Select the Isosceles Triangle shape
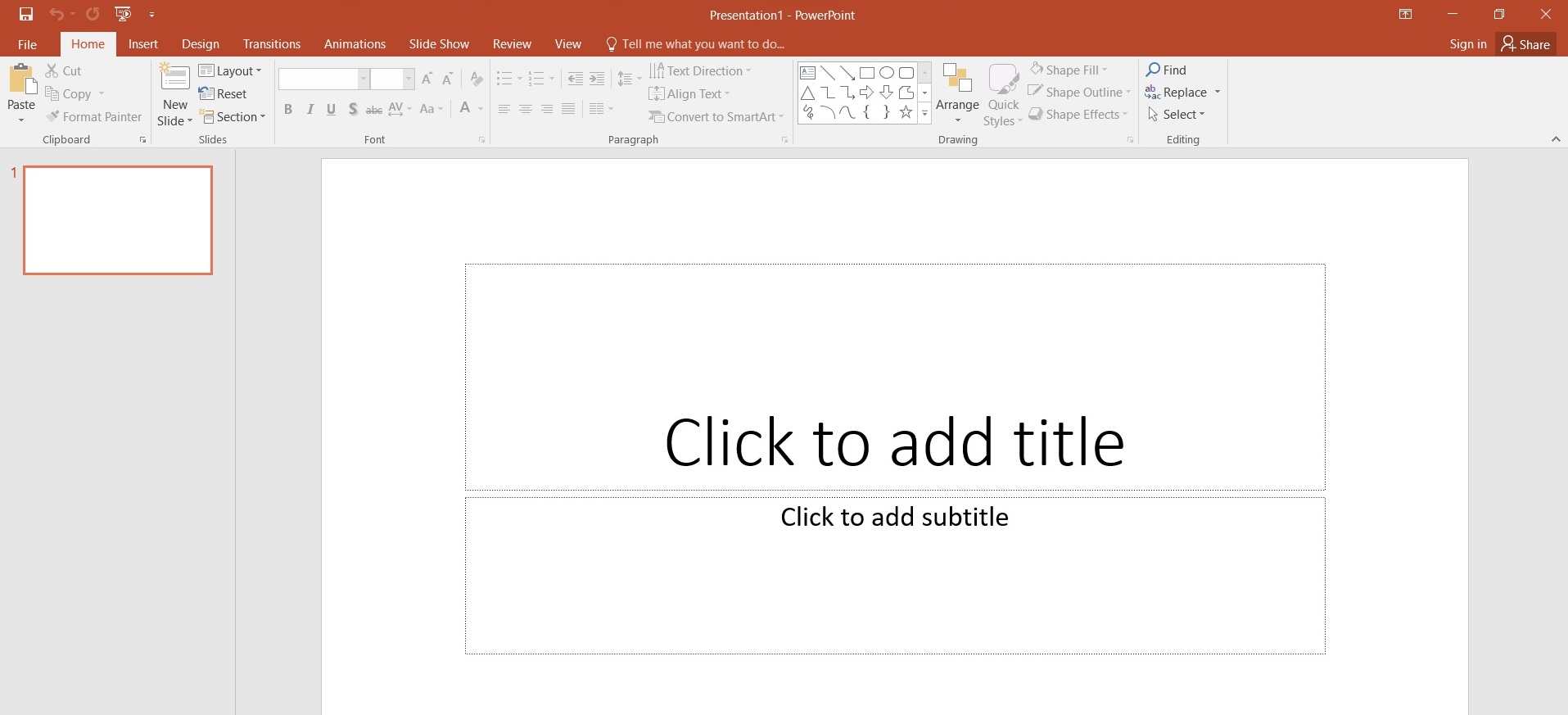This screenshot has height=715, width=1568. click(x=808, y=93)
